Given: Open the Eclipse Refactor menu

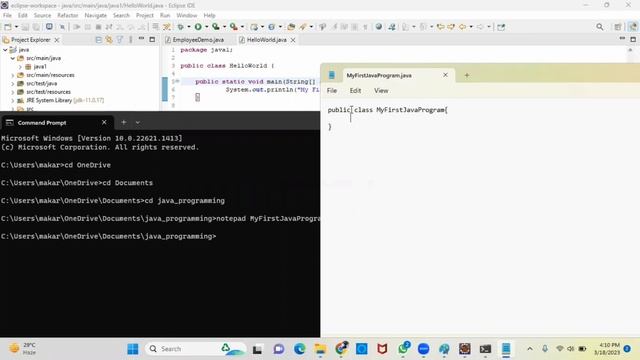Looking at the screenshot, I should click(67, 16).
